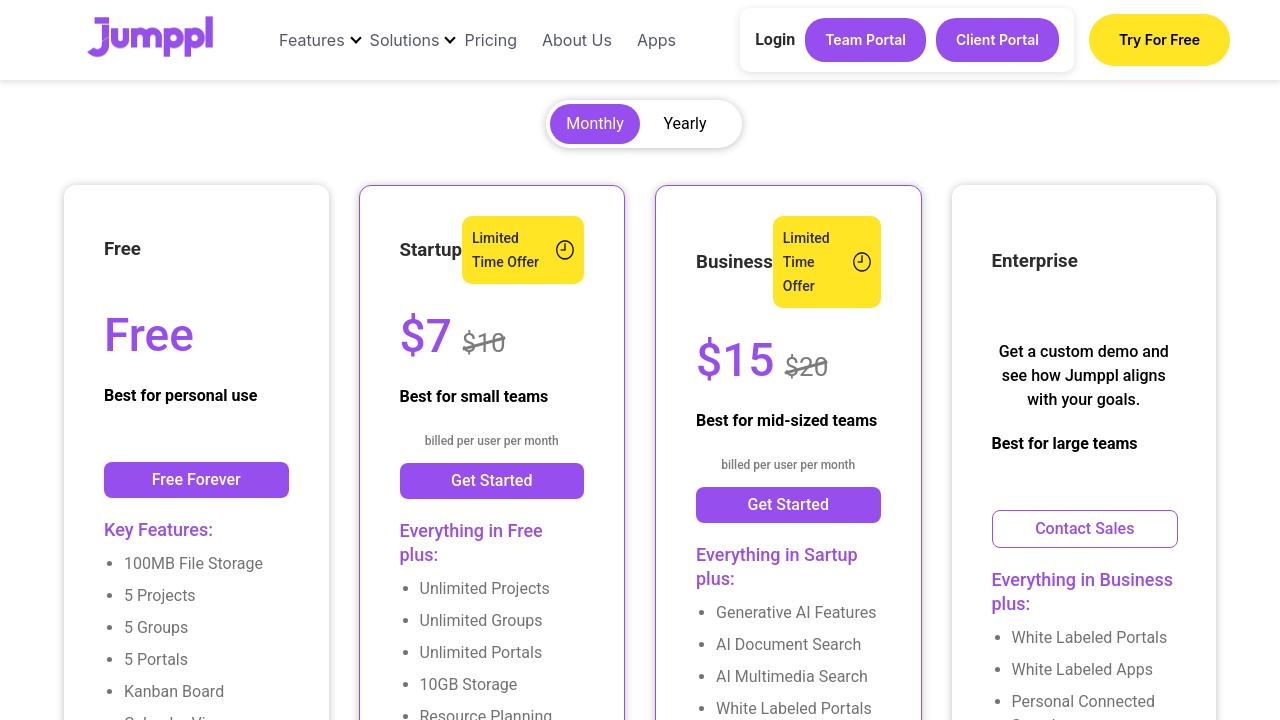Open the Apps nav link

click(x=656, y=40)
